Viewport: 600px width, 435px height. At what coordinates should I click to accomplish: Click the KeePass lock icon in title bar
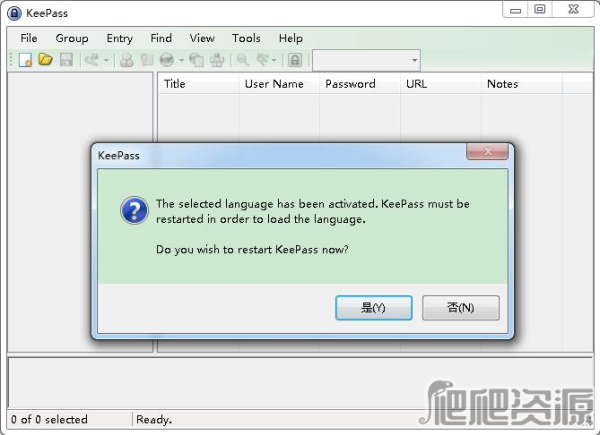click(14, 13)
